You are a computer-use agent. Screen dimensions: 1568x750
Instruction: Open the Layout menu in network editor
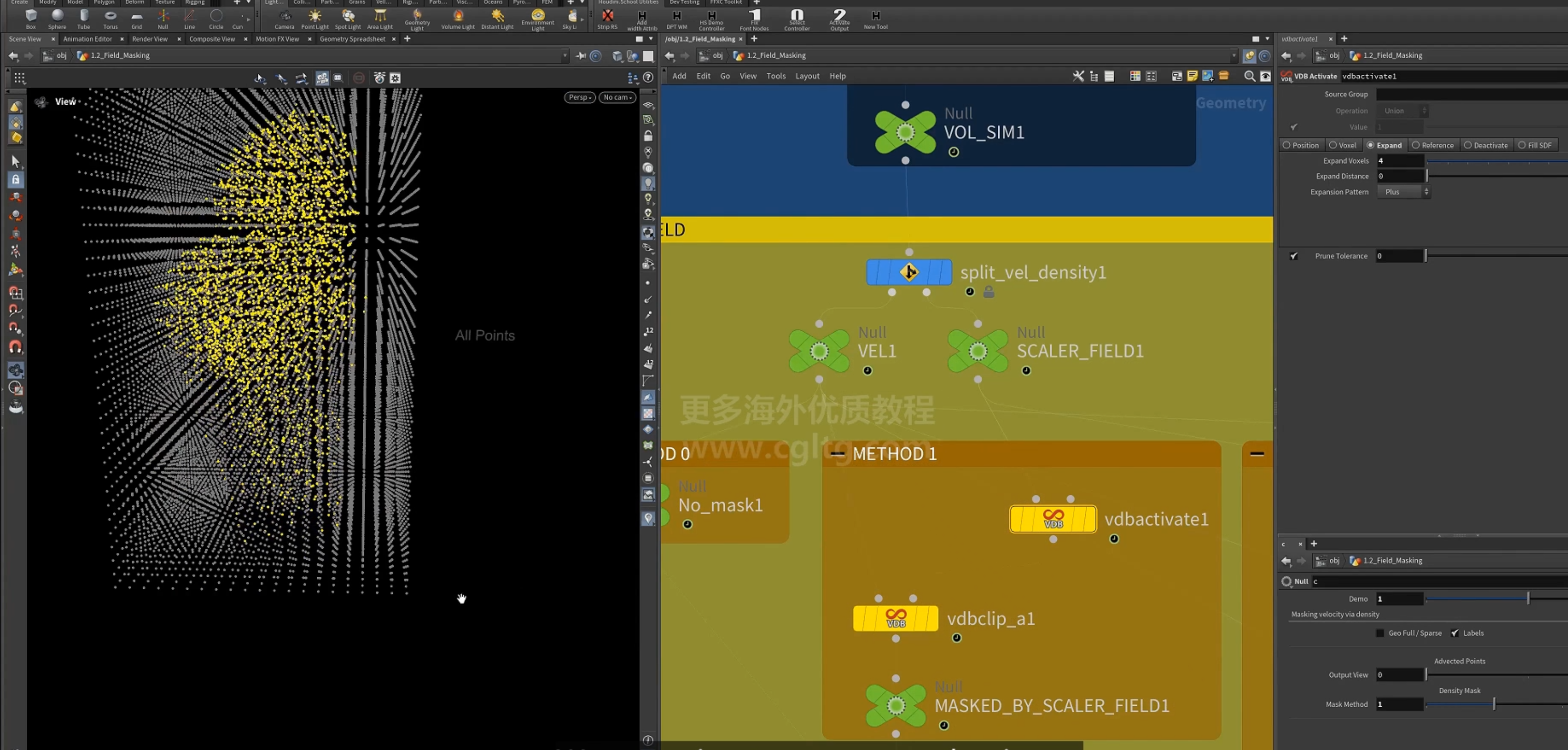[x=807, y=76]
